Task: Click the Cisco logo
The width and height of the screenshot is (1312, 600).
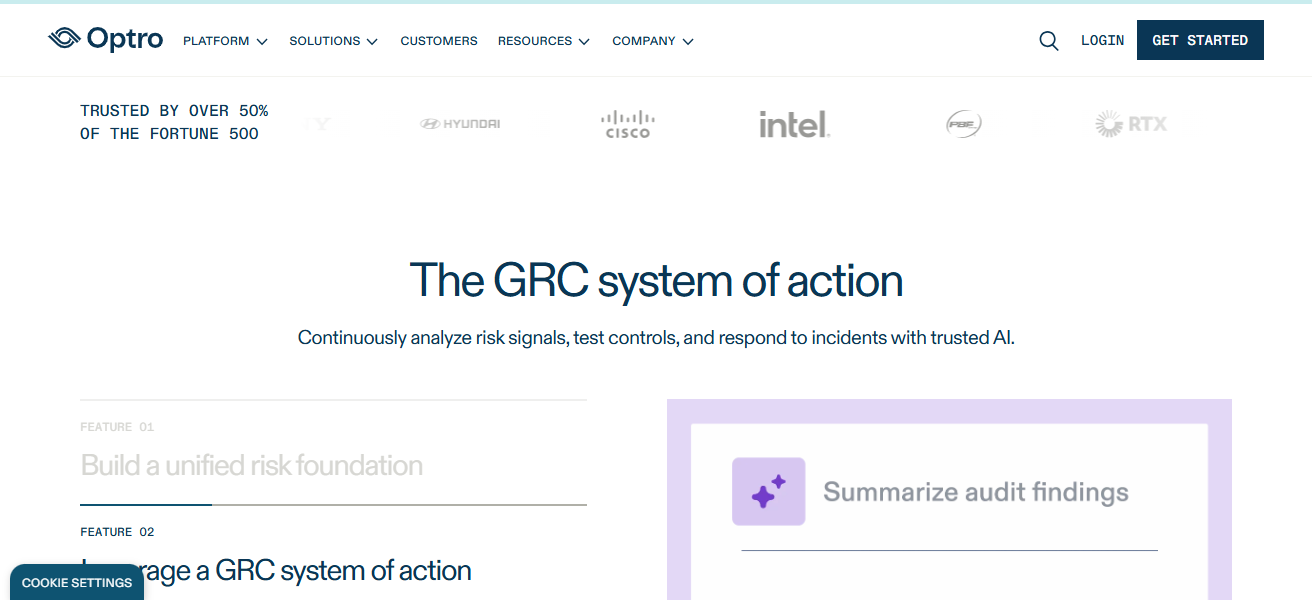Action: [628, 124]
